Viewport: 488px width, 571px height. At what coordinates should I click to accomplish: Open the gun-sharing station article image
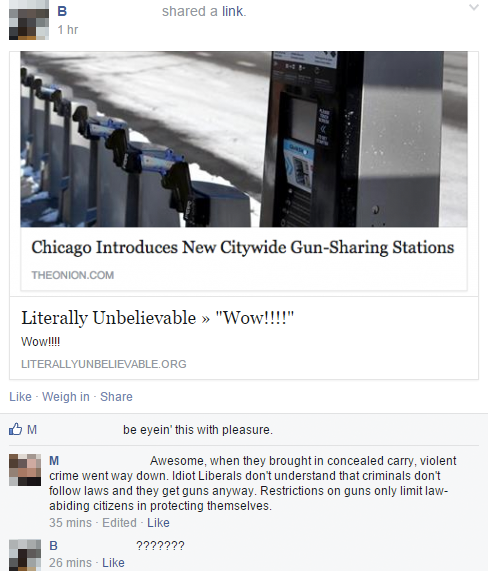(244, 139)
